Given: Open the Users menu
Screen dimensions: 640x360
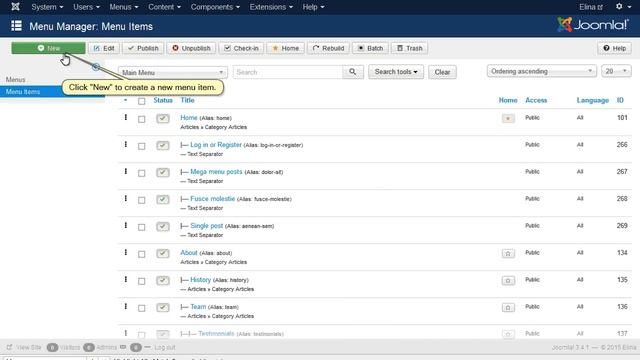Looking at the screenshot, I should coord(86,7).
